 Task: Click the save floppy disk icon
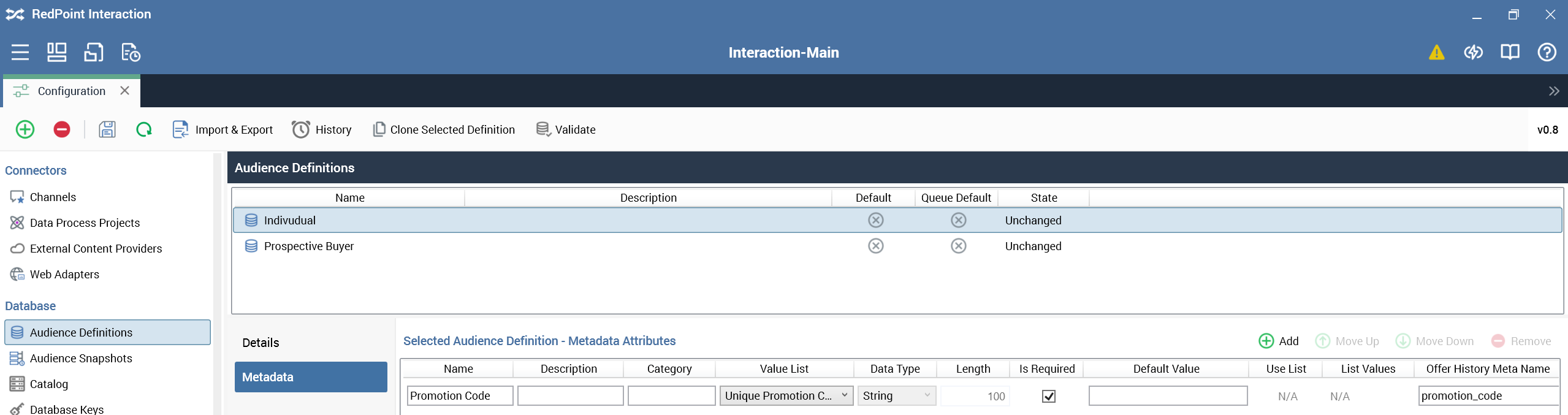[x=107, y=129]
